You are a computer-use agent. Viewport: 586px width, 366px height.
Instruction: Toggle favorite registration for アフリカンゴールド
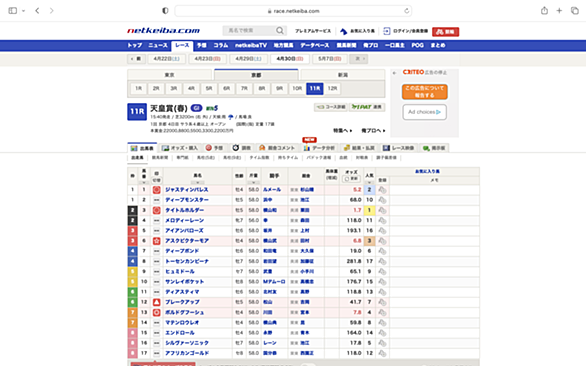point(382,353)
